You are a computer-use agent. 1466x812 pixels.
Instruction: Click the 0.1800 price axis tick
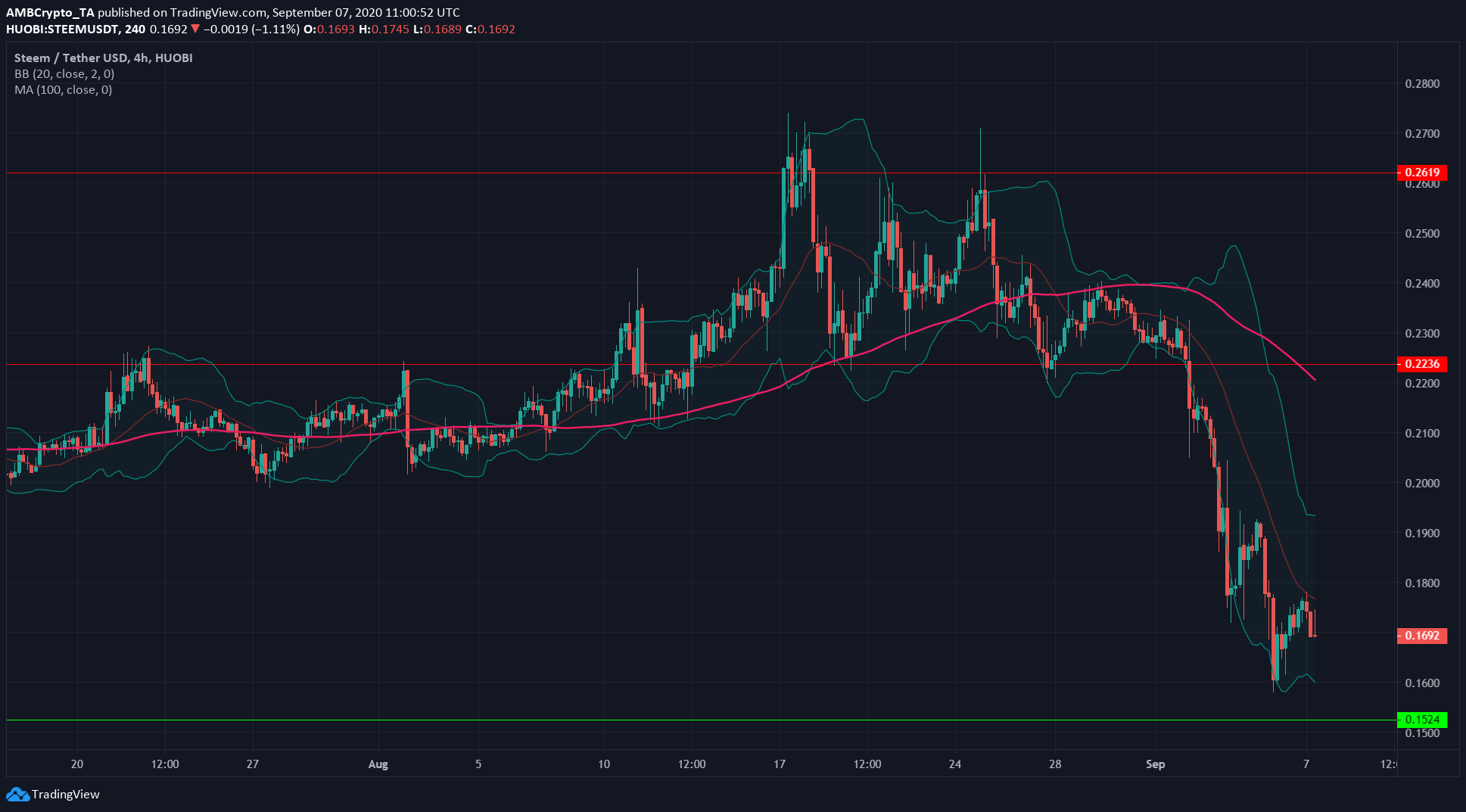1422,583
